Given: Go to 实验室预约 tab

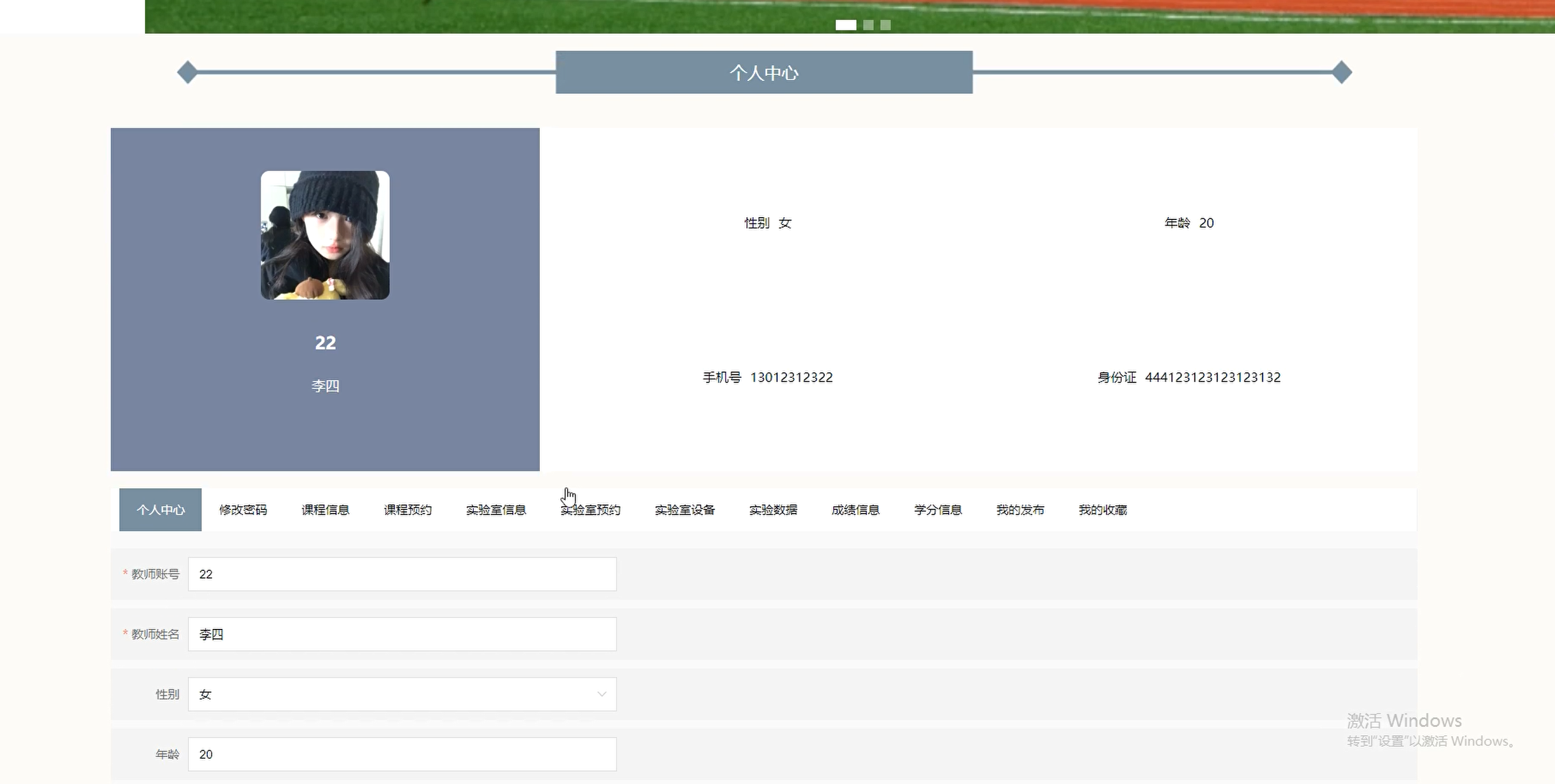Looking at the screenshot, I should [x=591, y=510].
